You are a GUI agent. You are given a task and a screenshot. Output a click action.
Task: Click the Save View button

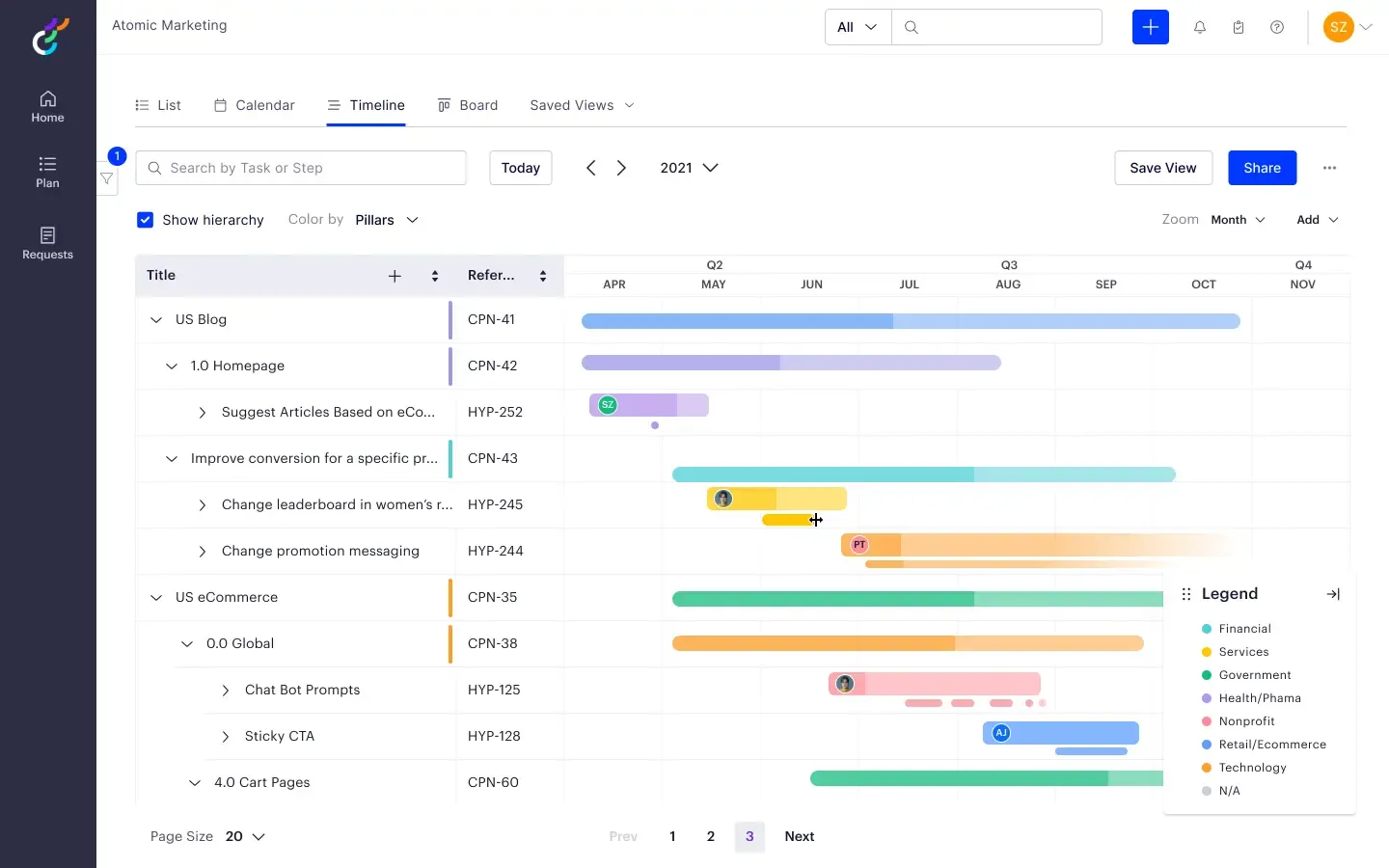1162,168
